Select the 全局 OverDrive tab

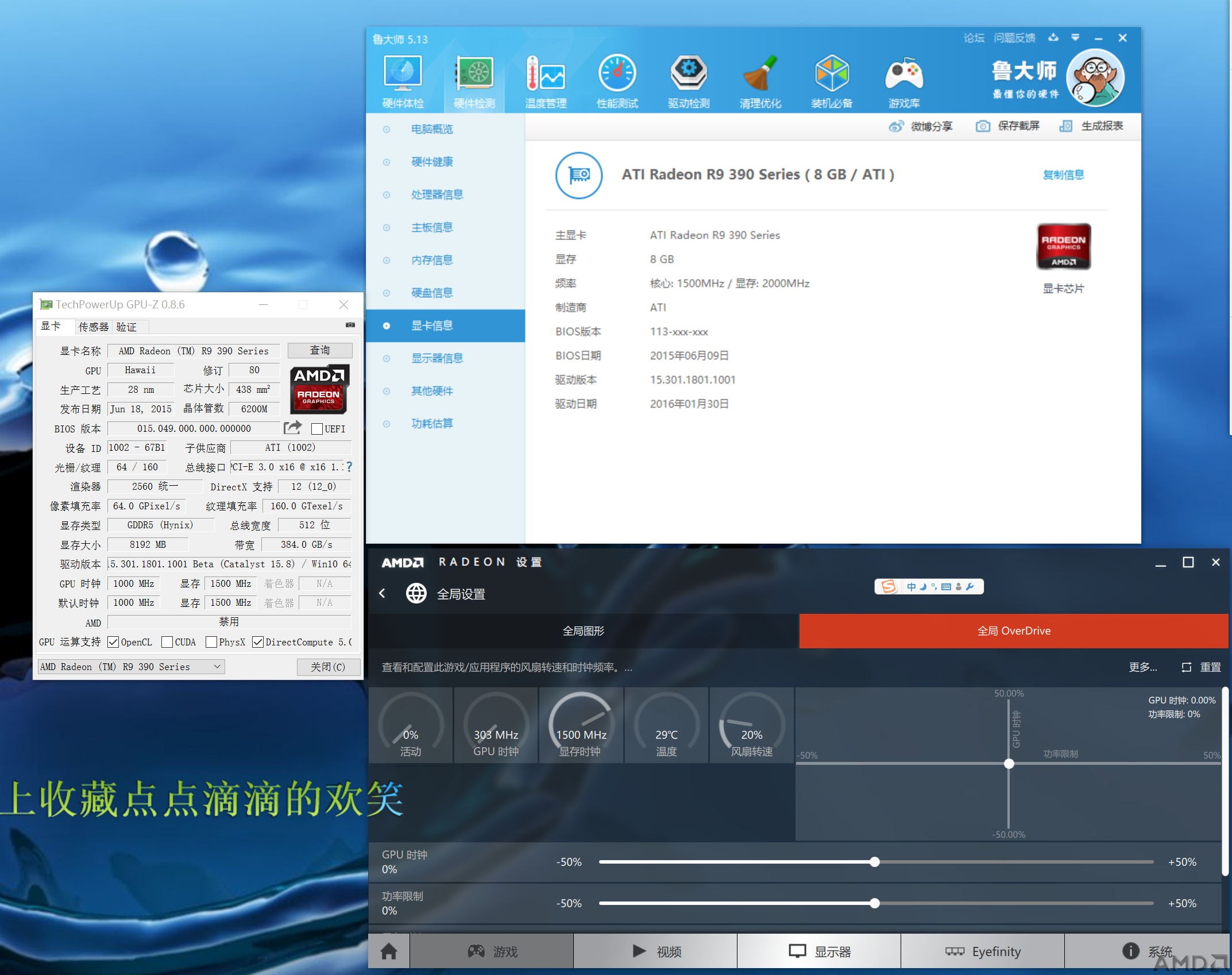coord(1014,631)
